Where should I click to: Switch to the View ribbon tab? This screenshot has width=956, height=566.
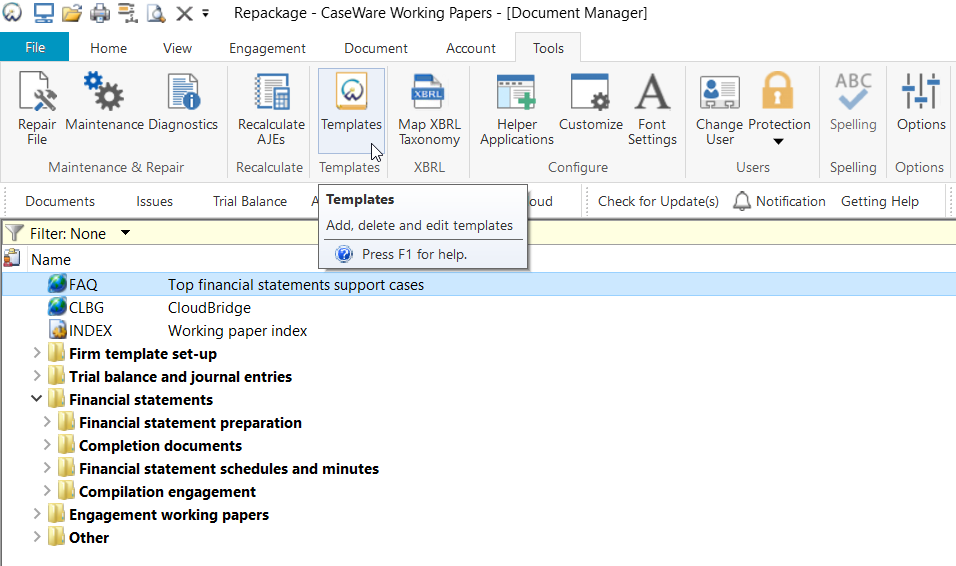pos(177,48)
